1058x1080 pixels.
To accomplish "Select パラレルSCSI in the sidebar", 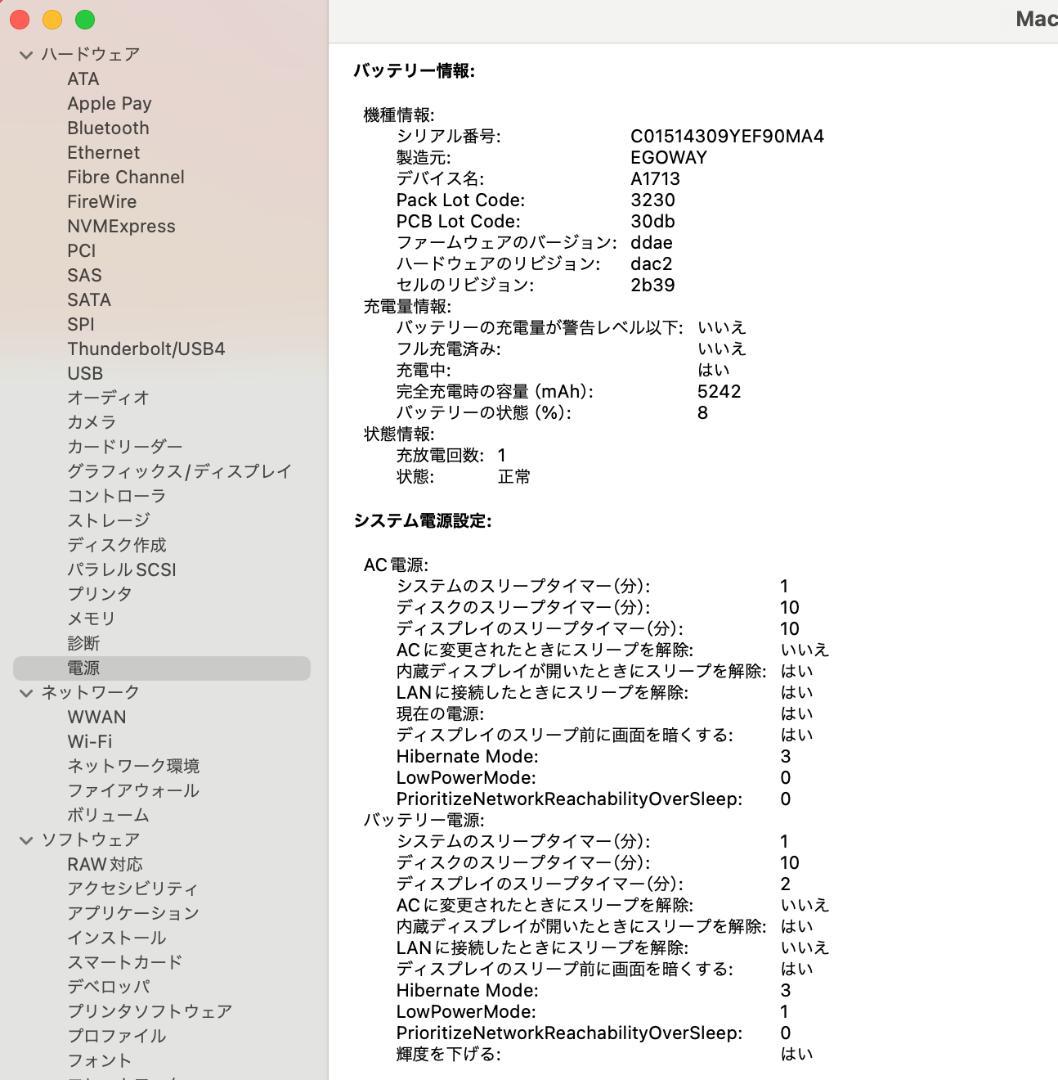I will tap(121, 570).
